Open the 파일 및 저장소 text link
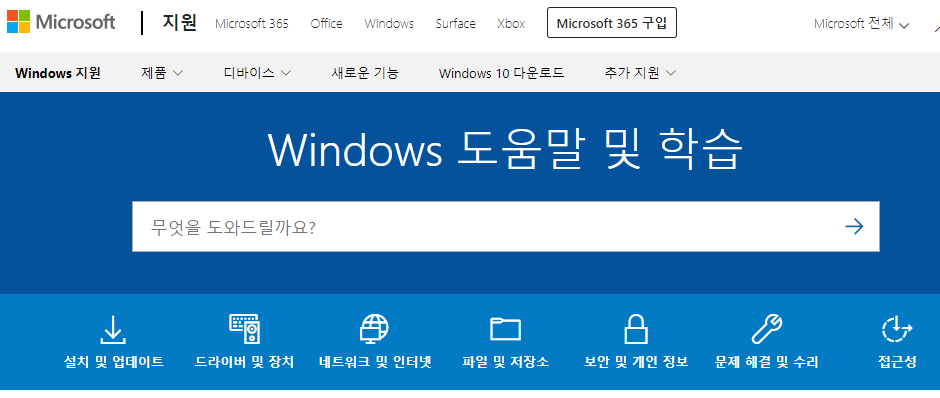 pos(505,362)
